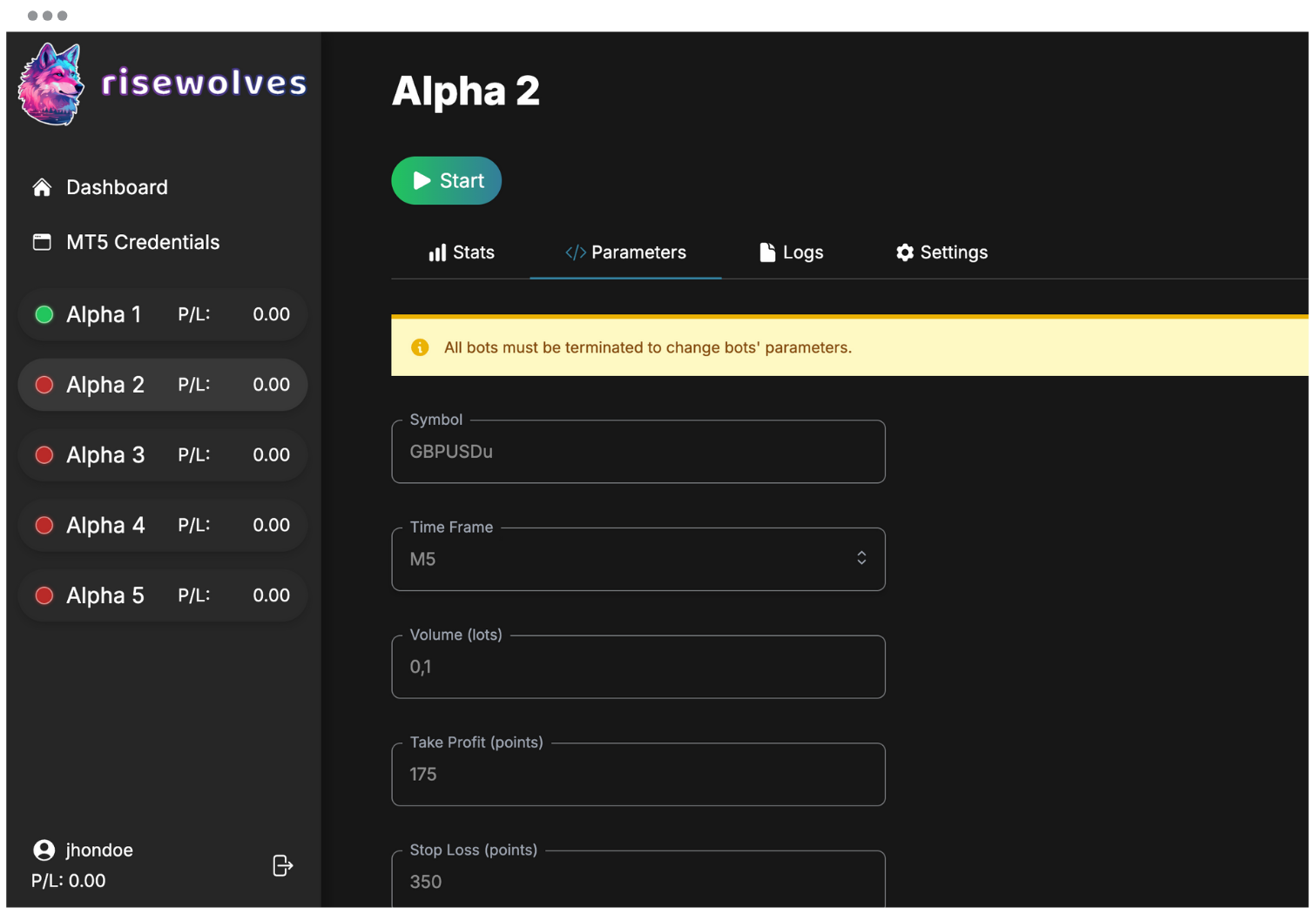Screen dimensions: 1316x914
Task: Click the info icon in yellow warning banner
Action: pyautogui.click(x=420, y=347)
